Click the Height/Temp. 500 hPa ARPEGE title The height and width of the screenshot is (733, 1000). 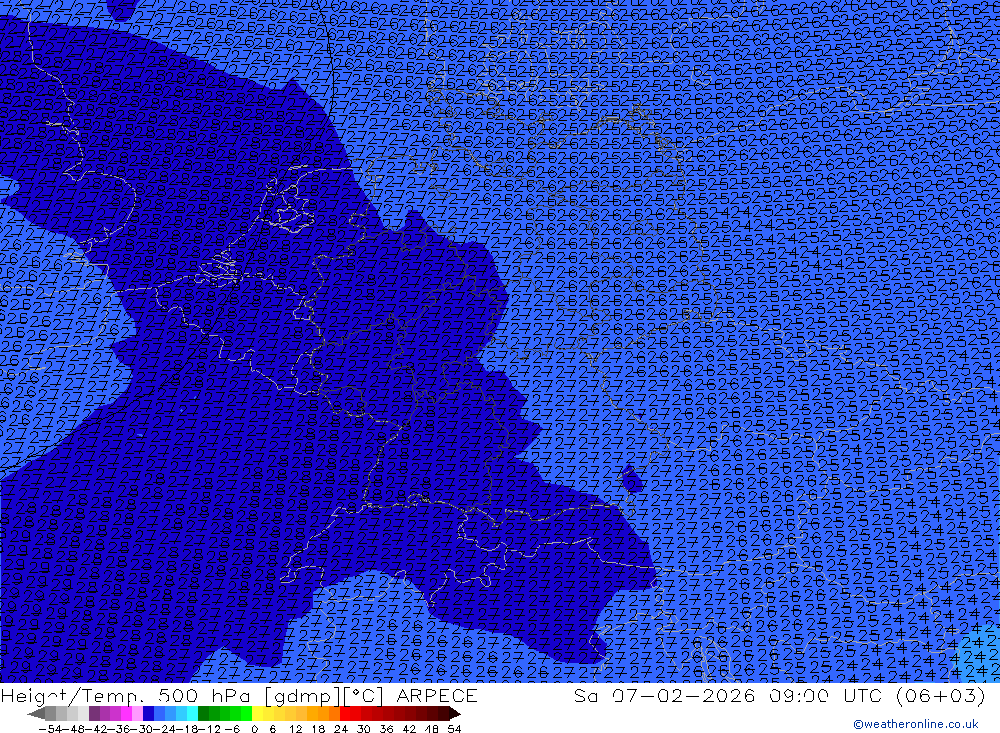pos(239,695)
